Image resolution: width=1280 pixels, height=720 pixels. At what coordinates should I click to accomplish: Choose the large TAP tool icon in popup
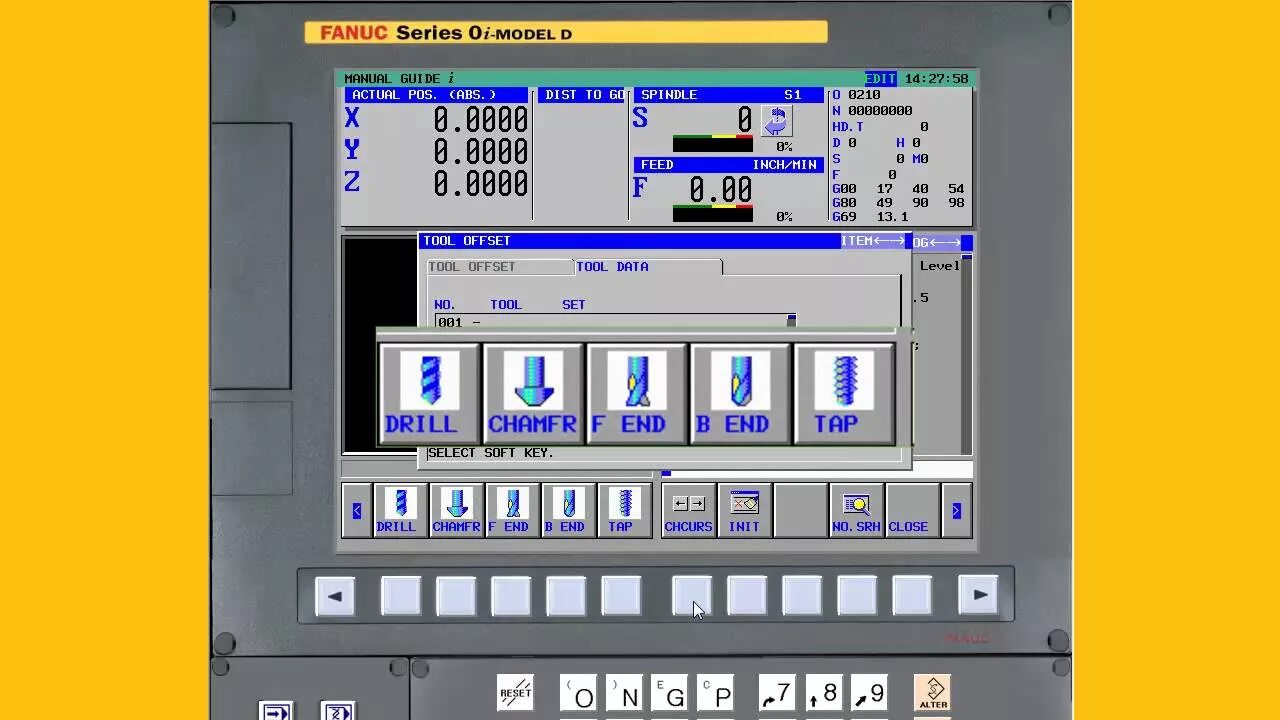[844, 394]
